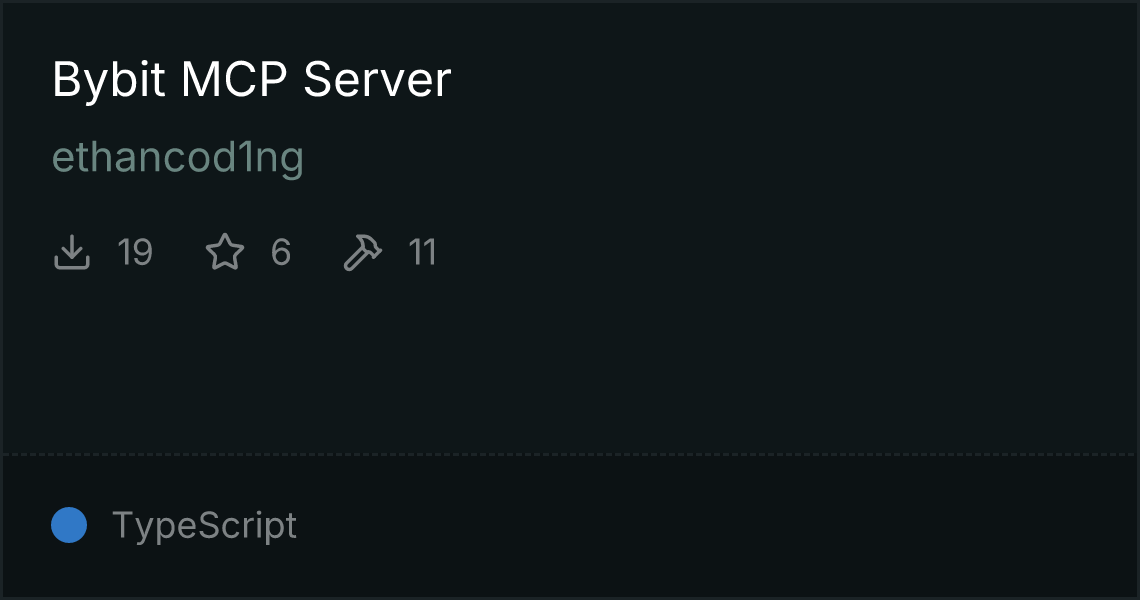Click the word "Server" in title
Viewport: 1140px width, 600px height.
[x=377, y=79]
